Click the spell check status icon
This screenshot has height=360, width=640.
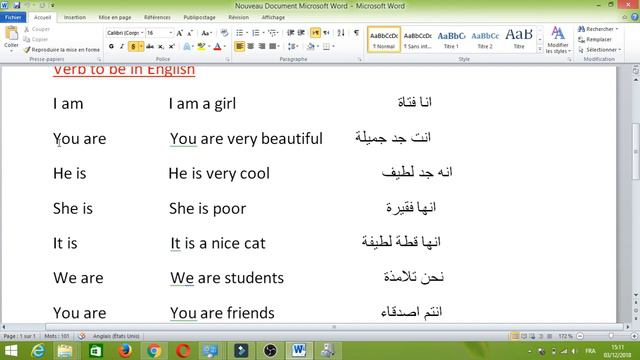(x=82, y=336)
